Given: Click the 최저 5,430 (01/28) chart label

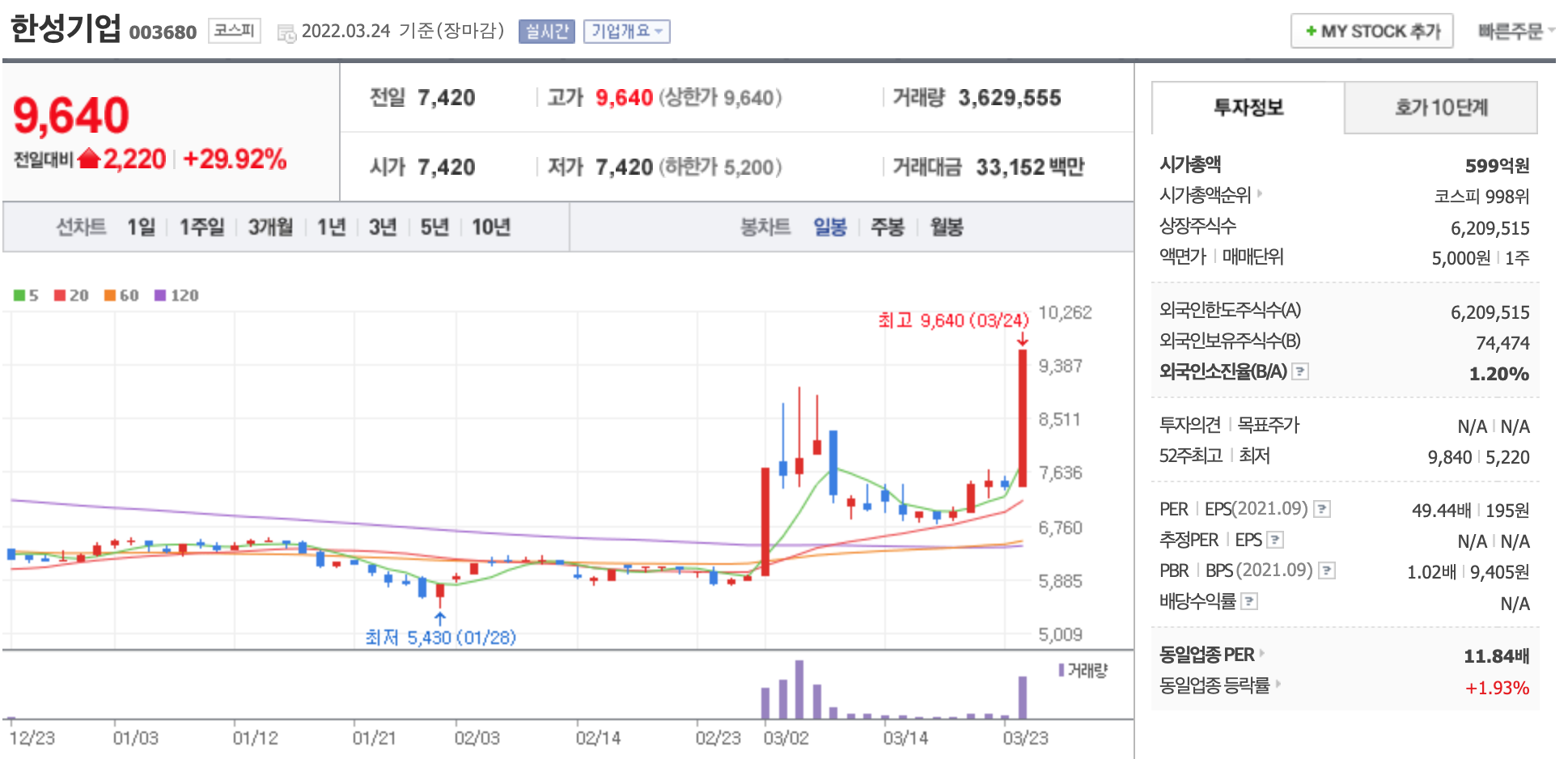Looking at the screenshot, I should (440, 638).
